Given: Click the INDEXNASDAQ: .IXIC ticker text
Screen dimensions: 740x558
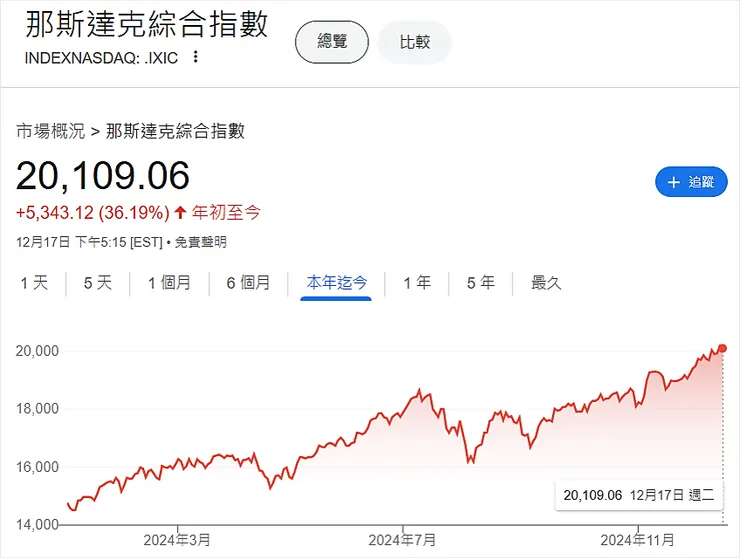Looking at the screenshot, I should pyautogui.click(x=101, y=58).
